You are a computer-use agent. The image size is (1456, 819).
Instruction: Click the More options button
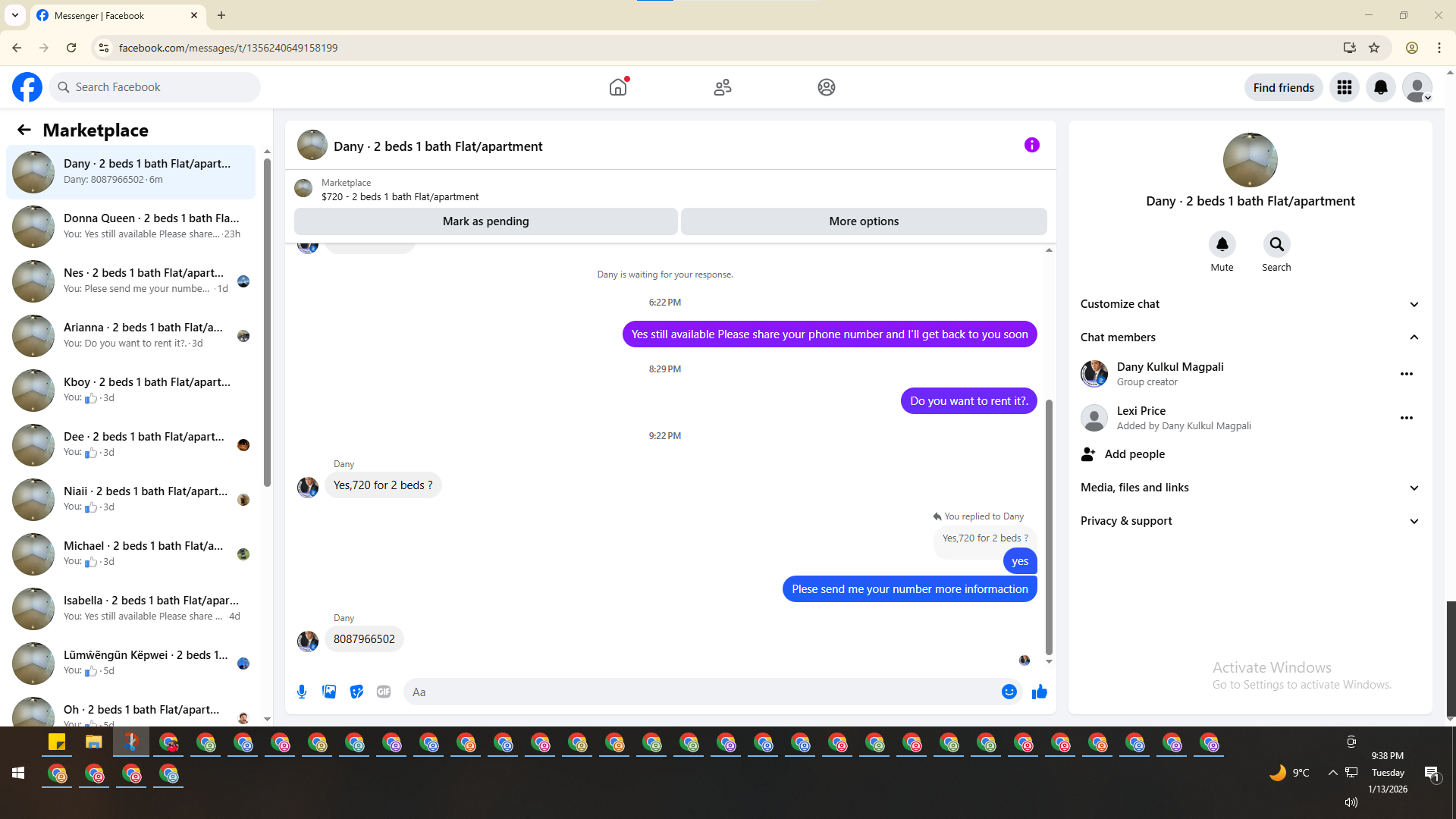click(x=864, y=221)
